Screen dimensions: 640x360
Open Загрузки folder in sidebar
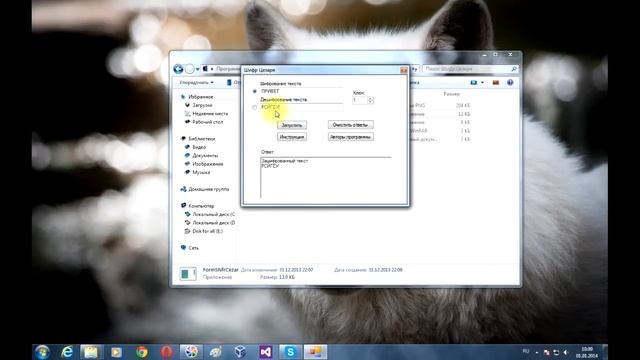[202, 105]
